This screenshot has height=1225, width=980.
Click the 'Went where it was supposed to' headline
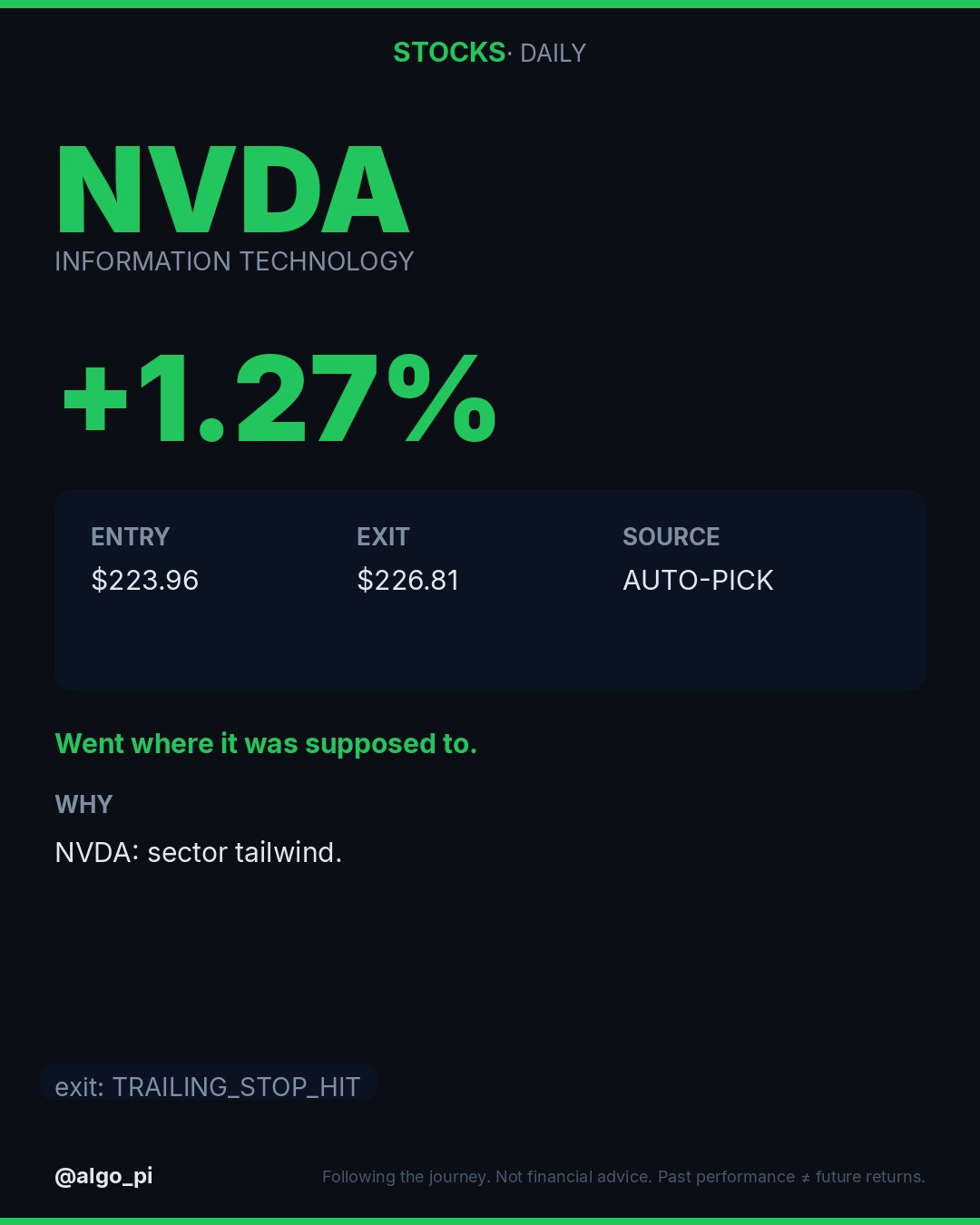(266, 744)
